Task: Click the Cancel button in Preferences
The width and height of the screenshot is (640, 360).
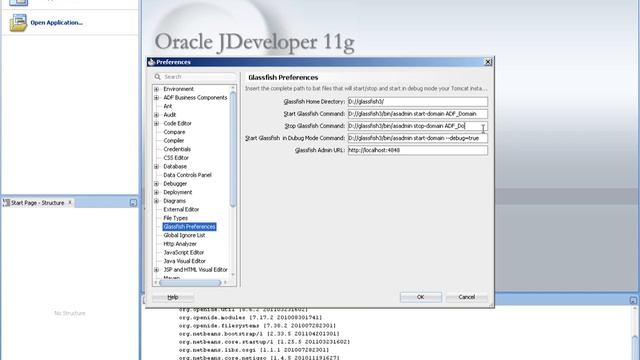Action: [467, 297]
